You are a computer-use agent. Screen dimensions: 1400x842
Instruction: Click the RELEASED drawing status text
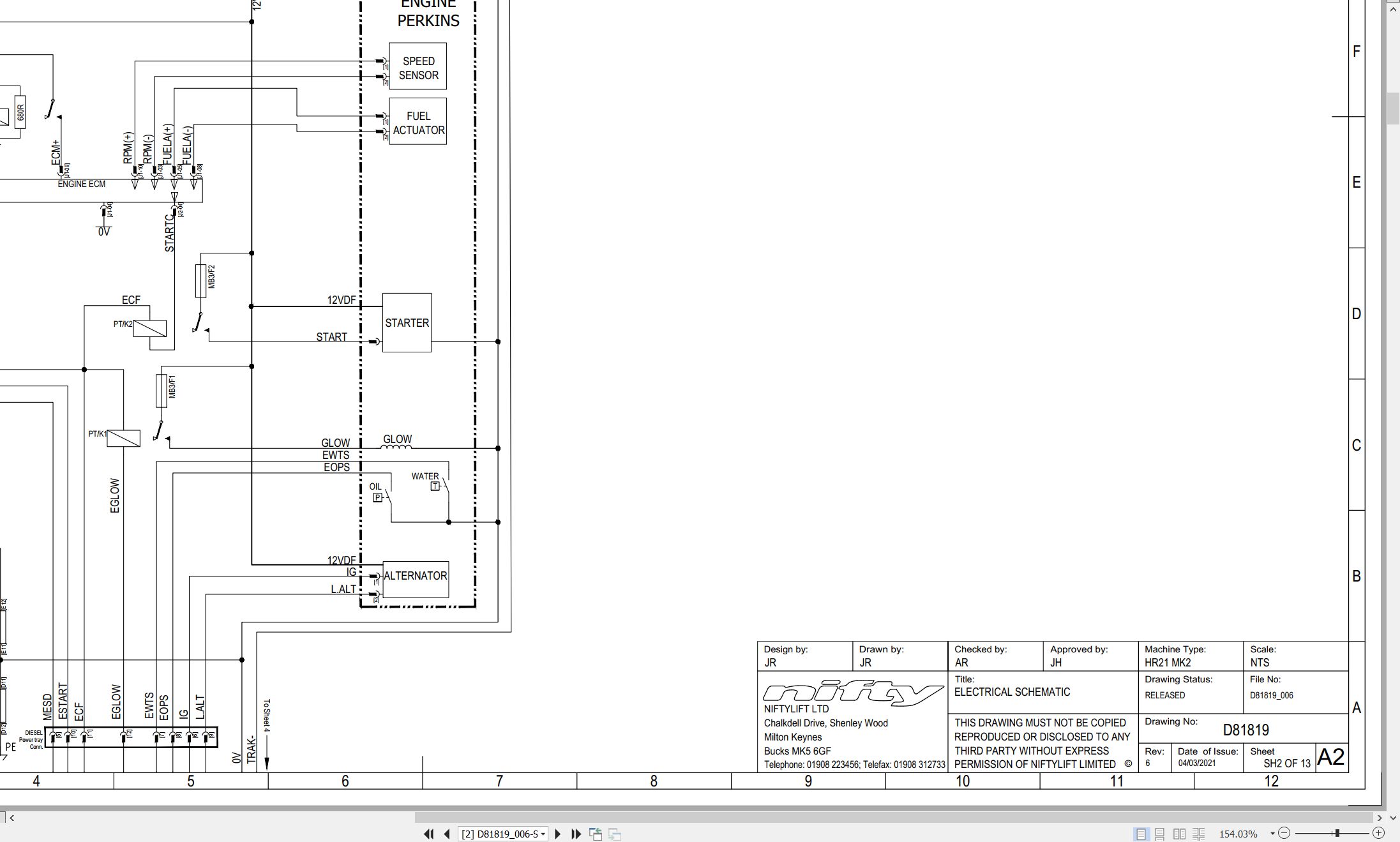(1164, 695)
